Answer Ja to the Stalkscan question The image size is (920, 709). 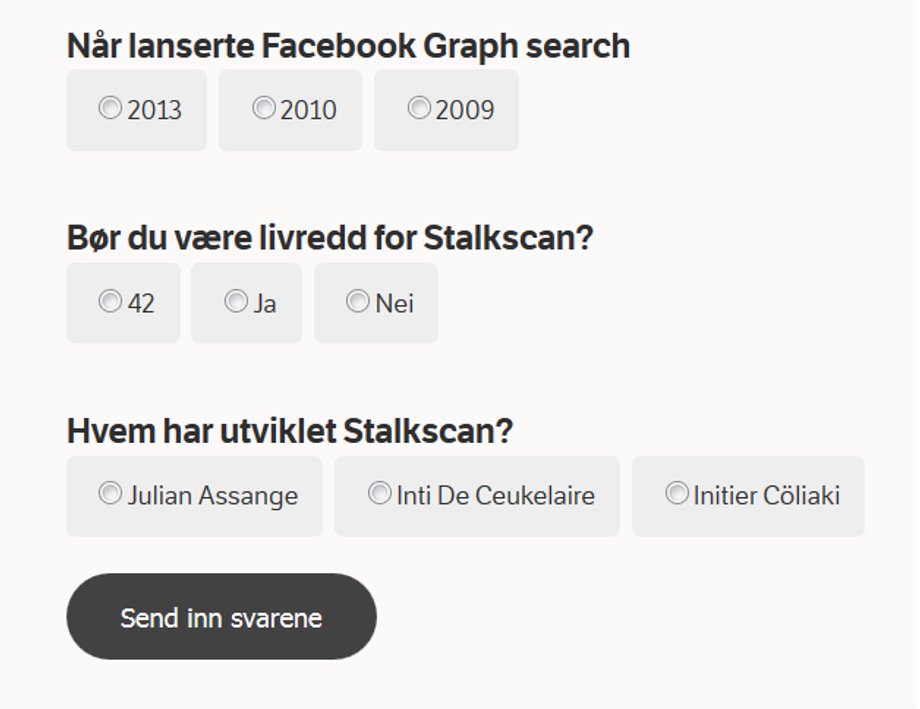[236, 301]
